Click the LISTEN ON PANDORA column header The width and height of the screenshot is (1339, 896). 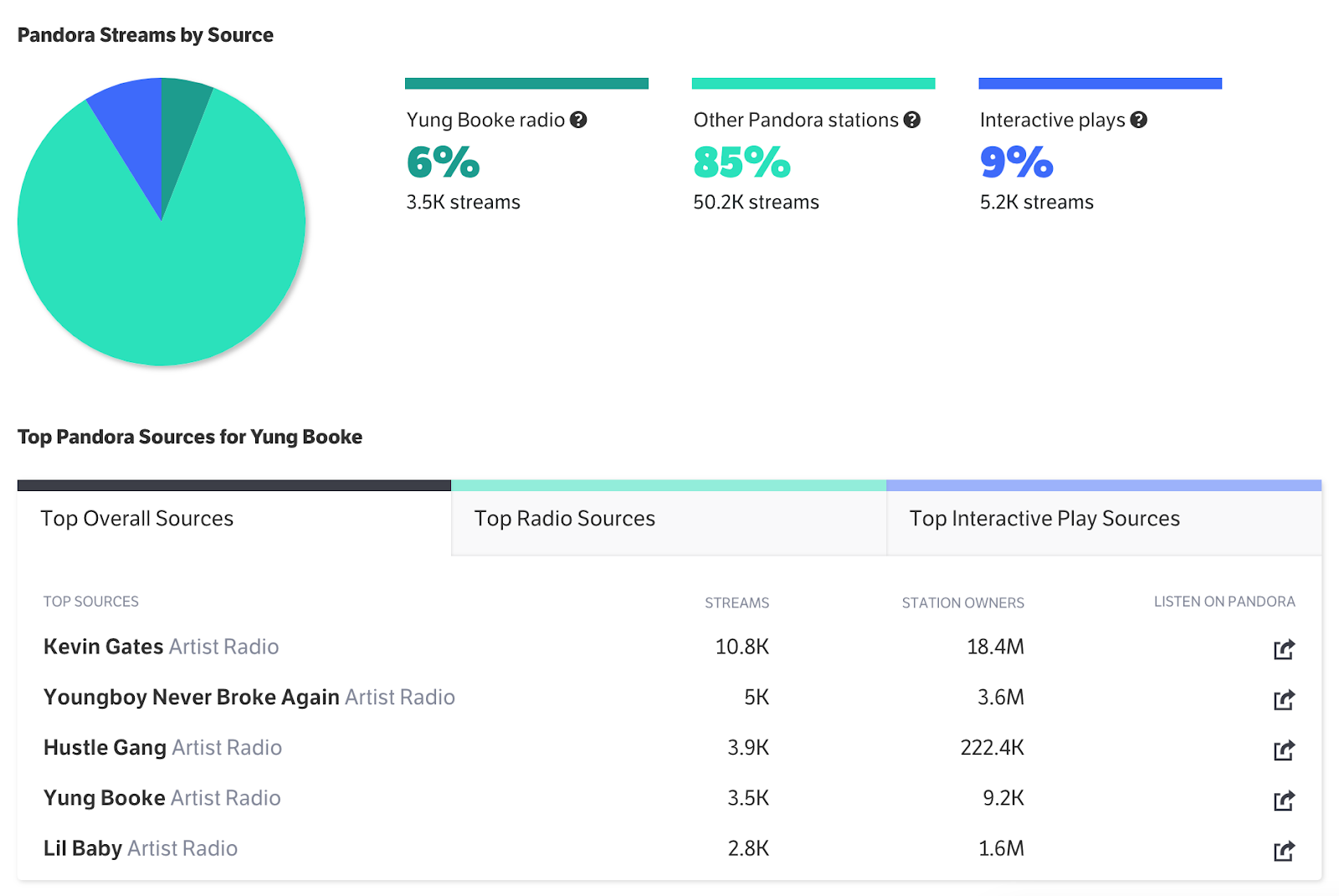pos(1224,602)
